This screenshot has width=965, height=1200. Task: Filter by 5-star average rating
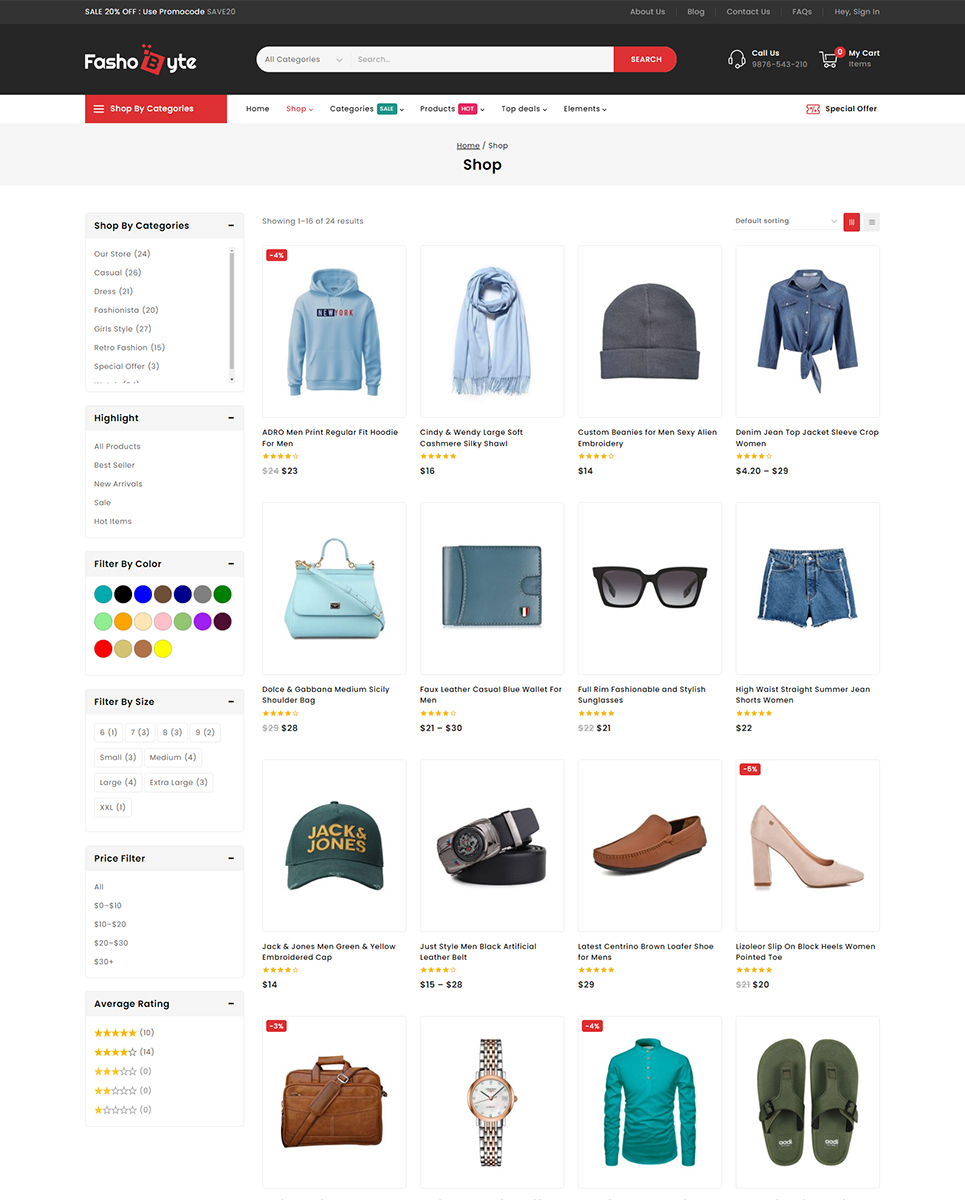coord(115,1033)
